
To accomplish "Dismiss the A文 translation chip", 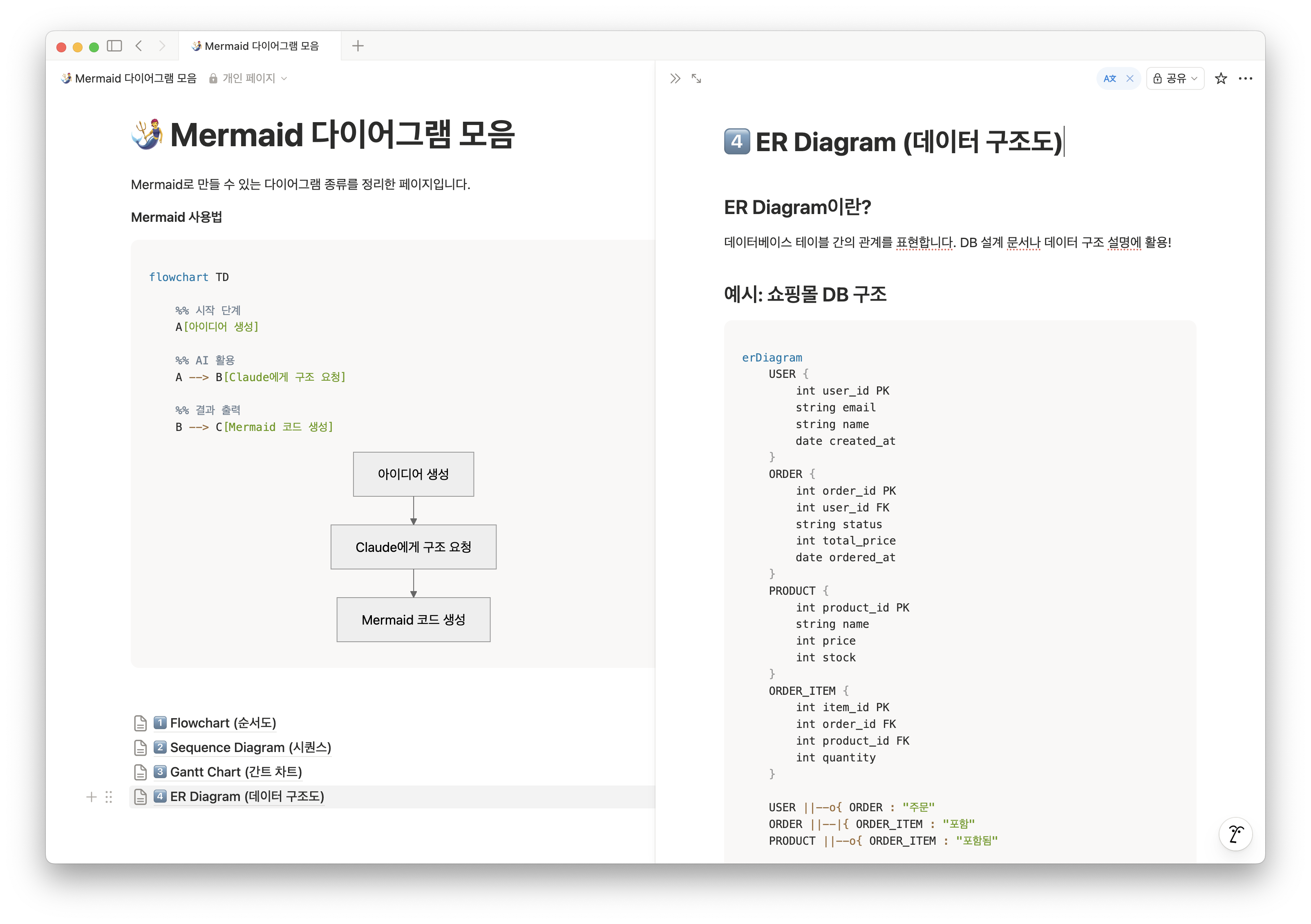I will 1130,78.
